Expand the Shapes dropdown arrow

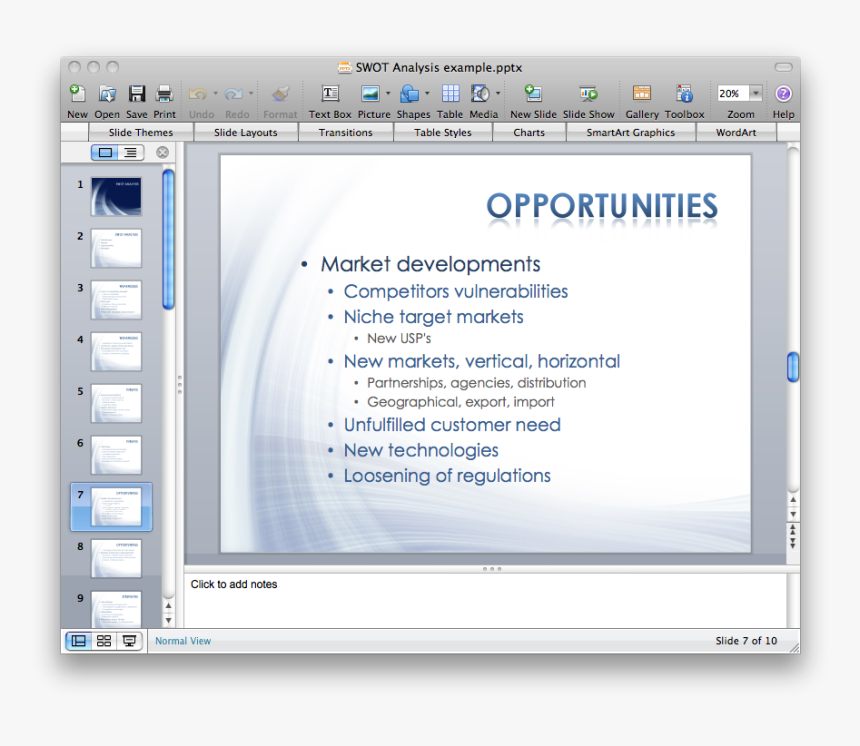(427, 94)
